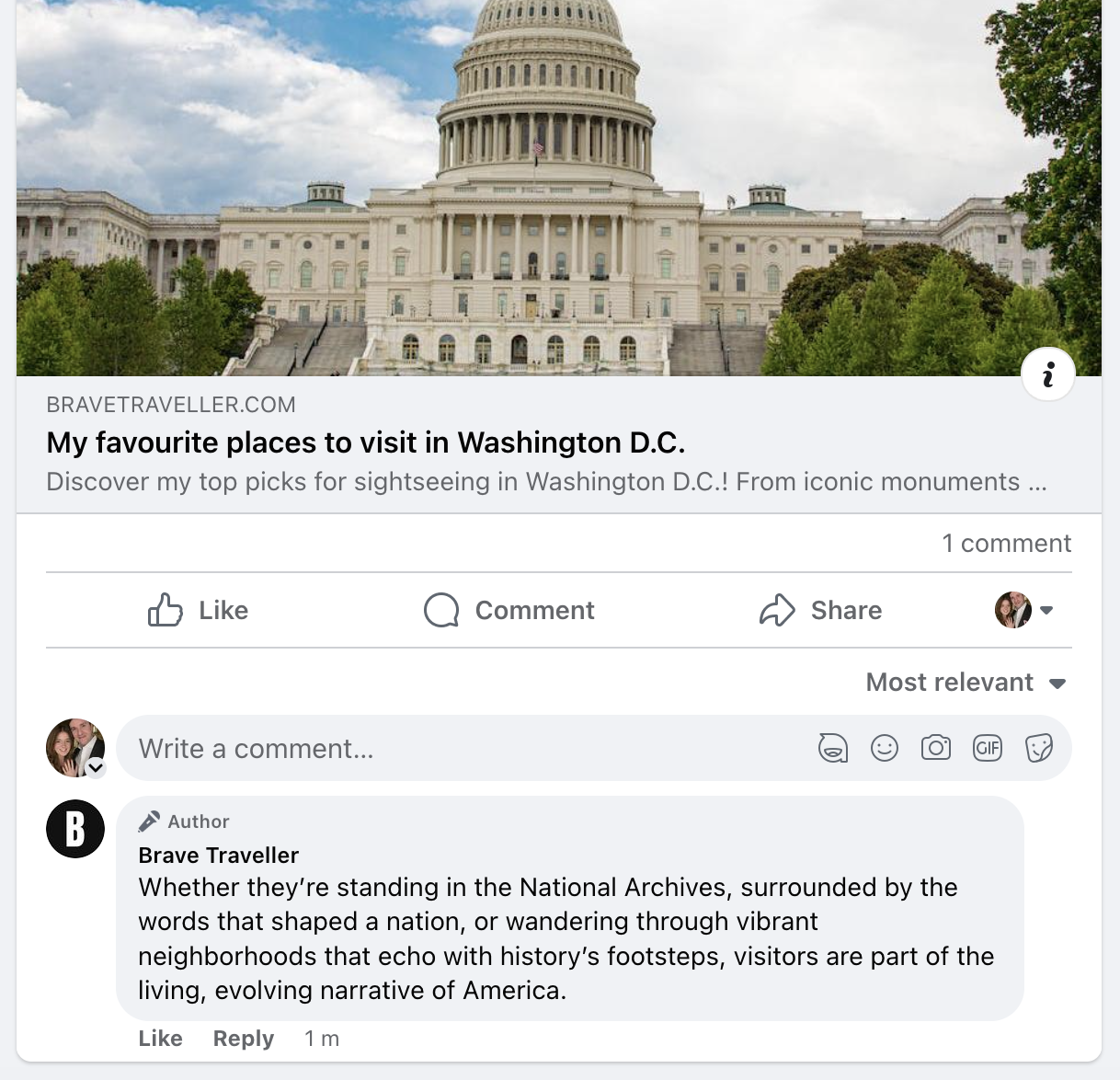1120x1080 pixels.
Task: Open the Washington D.C. article headline
Action: 366,443
